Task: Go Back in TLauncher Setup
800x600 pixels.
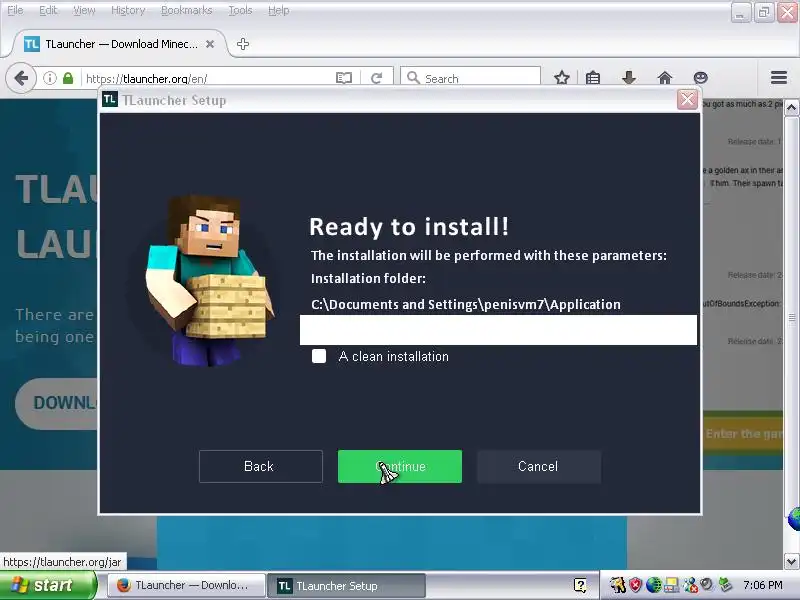Action: pos(261,466)
